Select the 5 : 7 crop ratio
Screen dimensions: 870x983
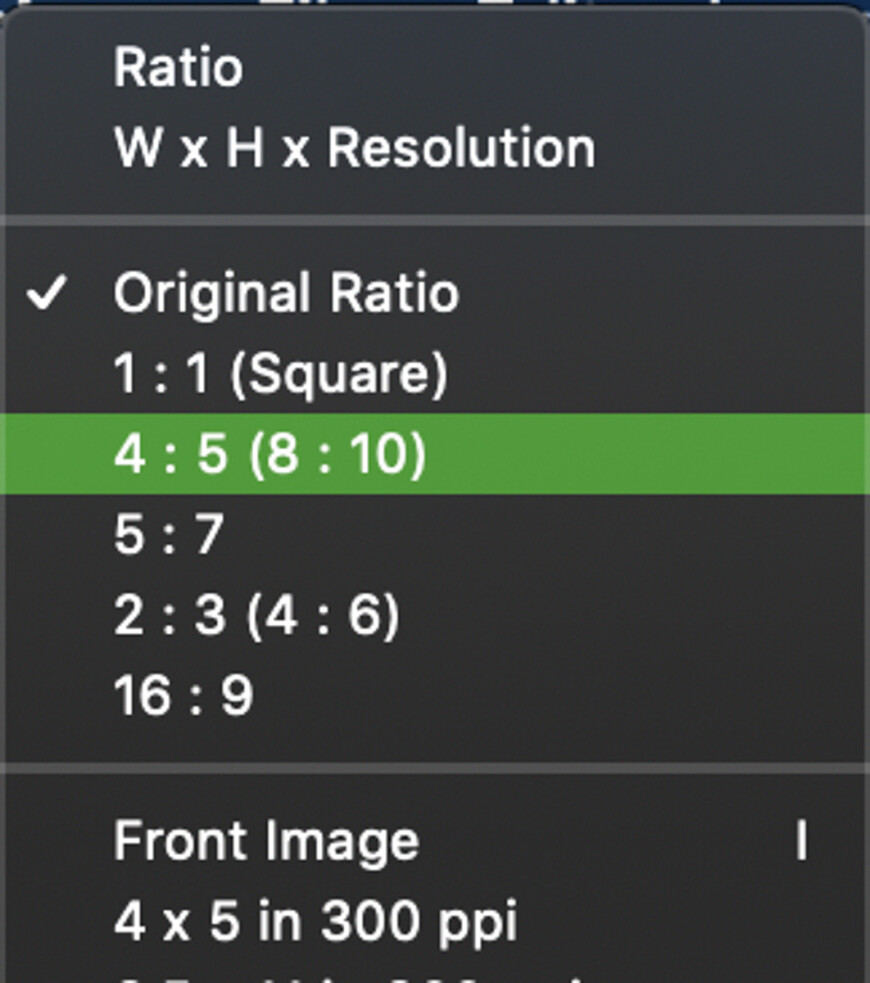pos(168,535)
